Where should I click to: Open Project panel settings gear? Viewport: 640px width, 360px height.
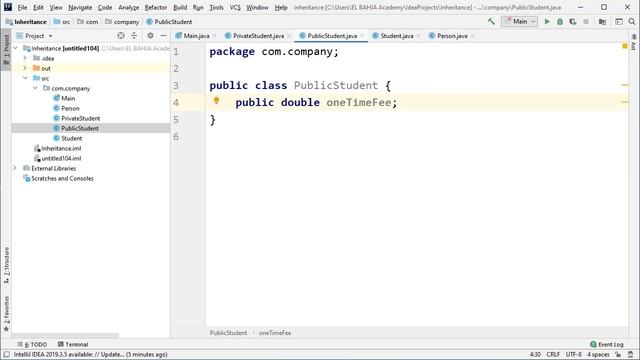pyautogui.click(x=150, y=36)
